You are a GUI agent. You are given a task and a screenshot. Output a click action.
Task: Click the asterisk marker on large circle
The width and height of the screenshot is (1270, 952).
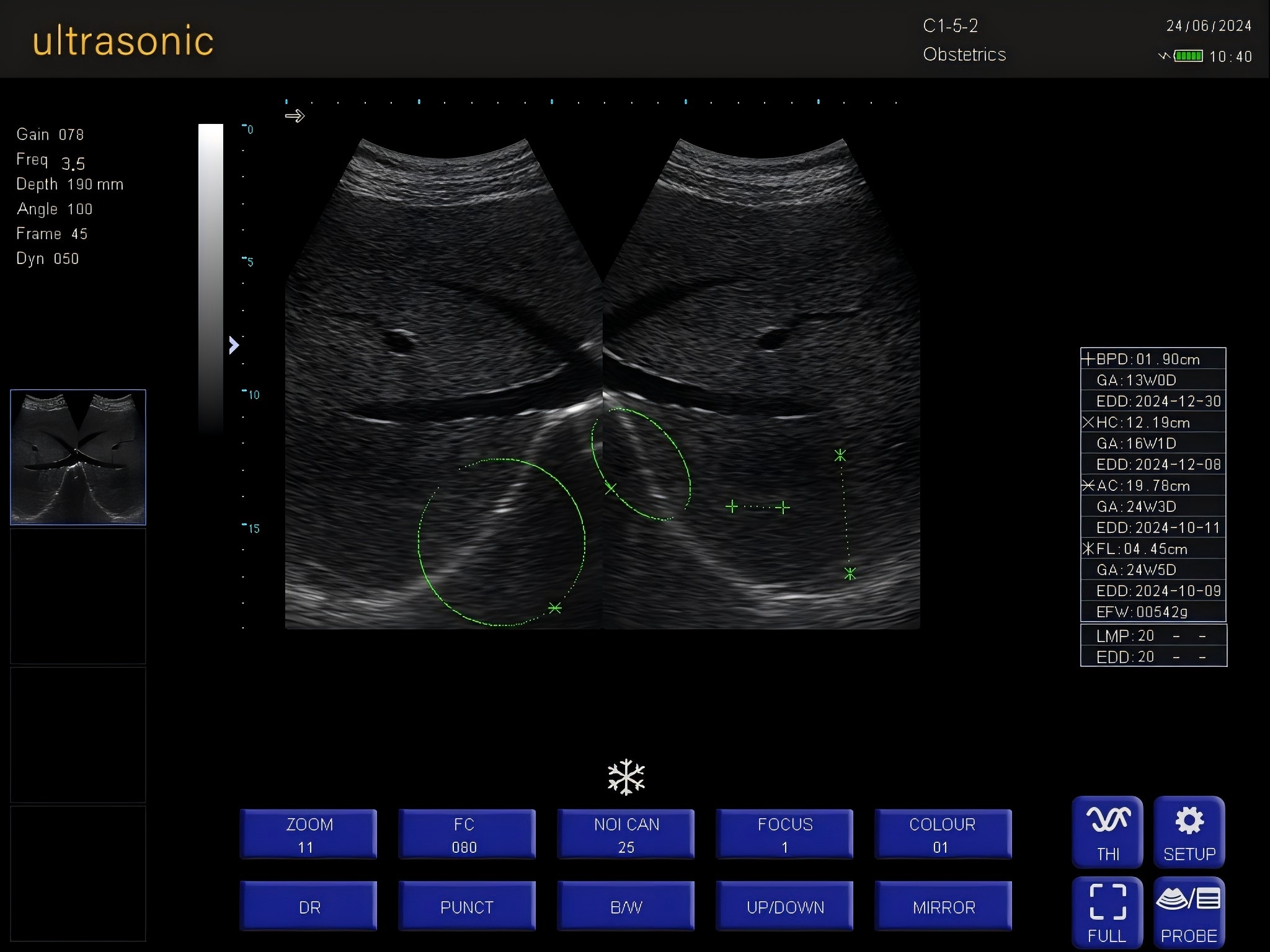(x=555, y=608)
